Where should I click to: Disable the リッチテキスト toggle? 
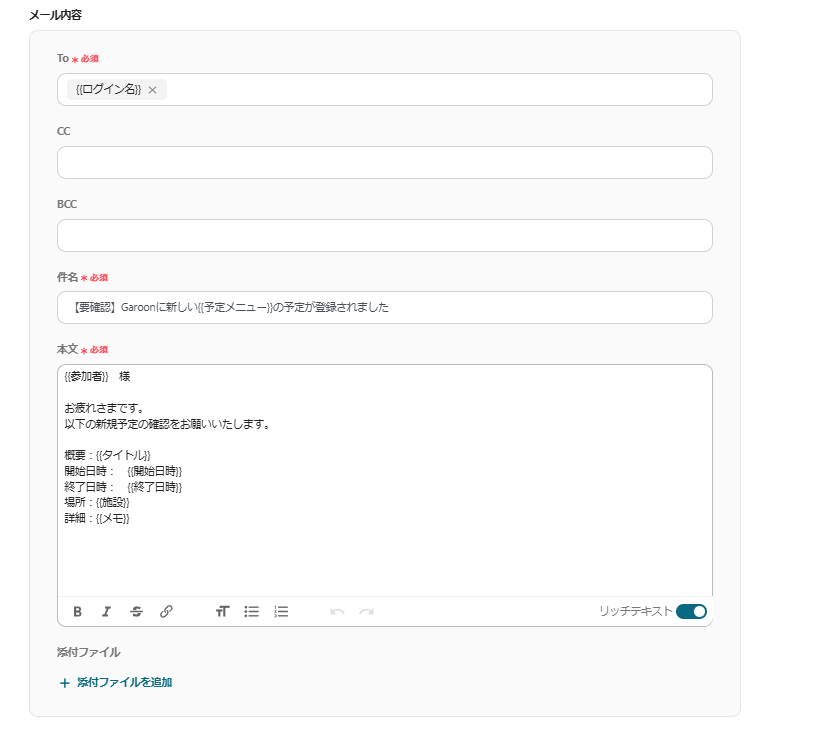coord(691,612)
